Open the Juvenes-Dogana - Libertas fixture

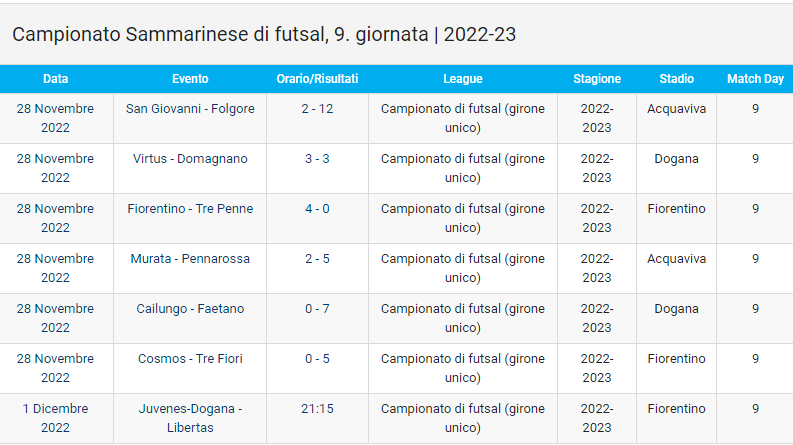(190, 418)
